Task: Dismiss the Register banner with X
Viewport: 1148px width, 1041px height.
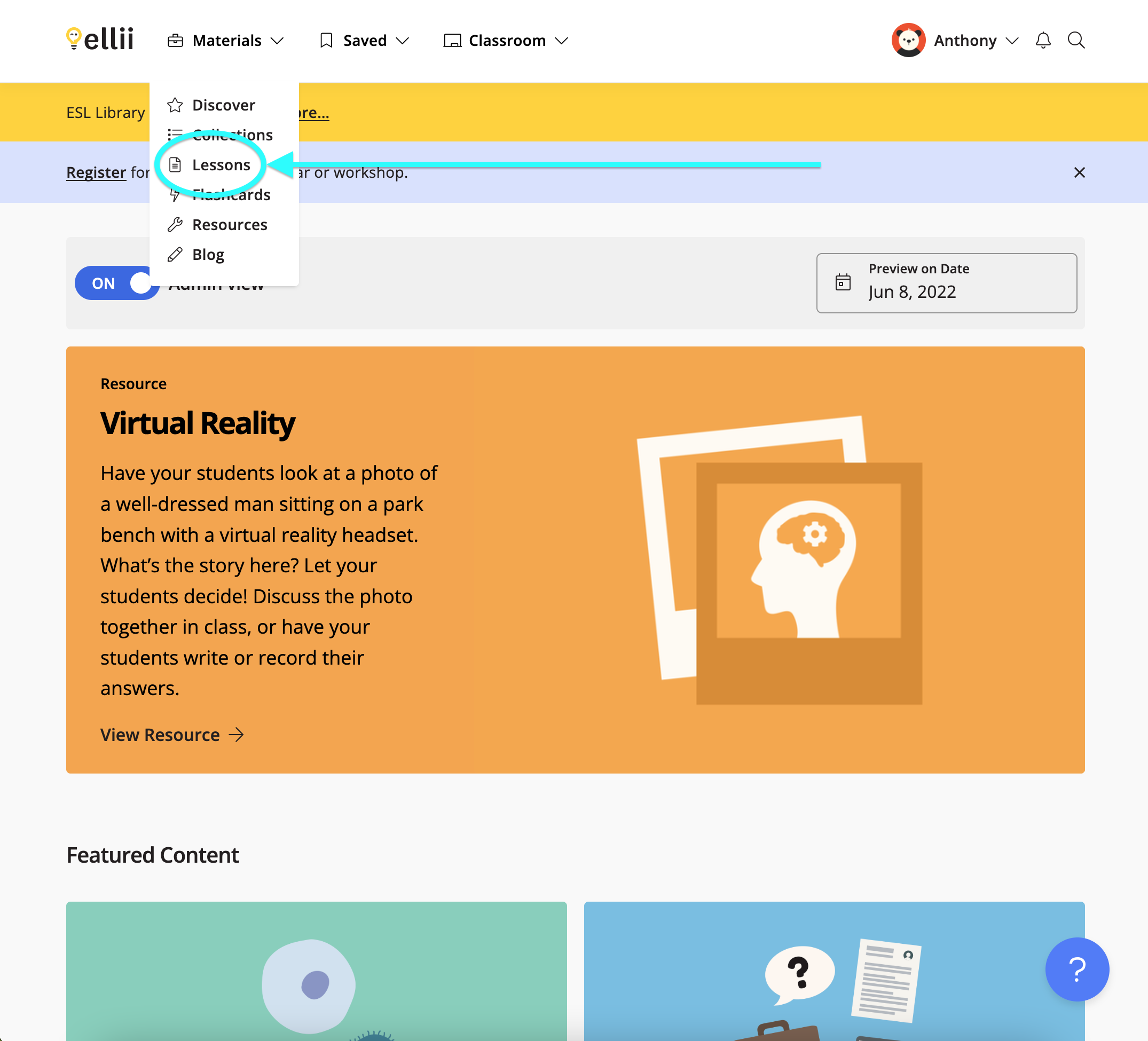Action: tap(1079, 172)
